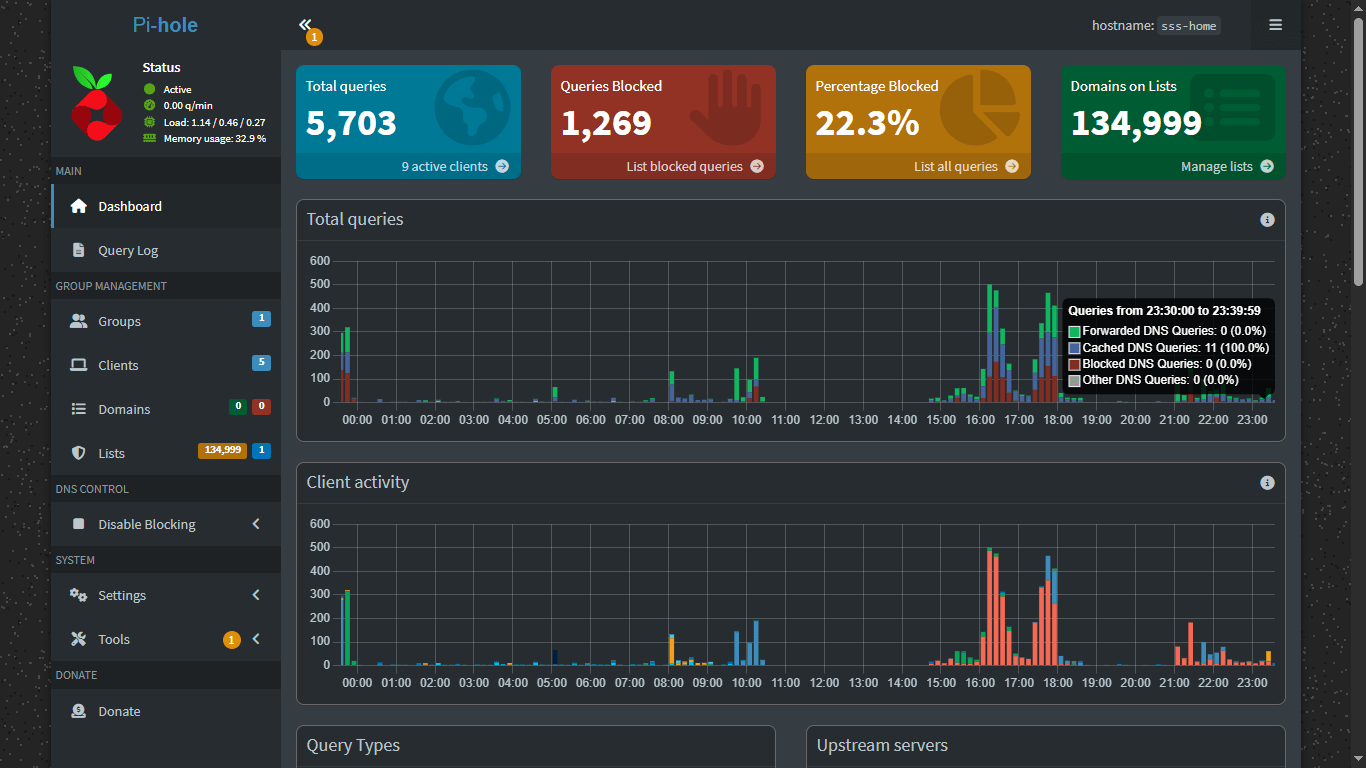
Task: Click the Donate menu link
Action: 166,711
